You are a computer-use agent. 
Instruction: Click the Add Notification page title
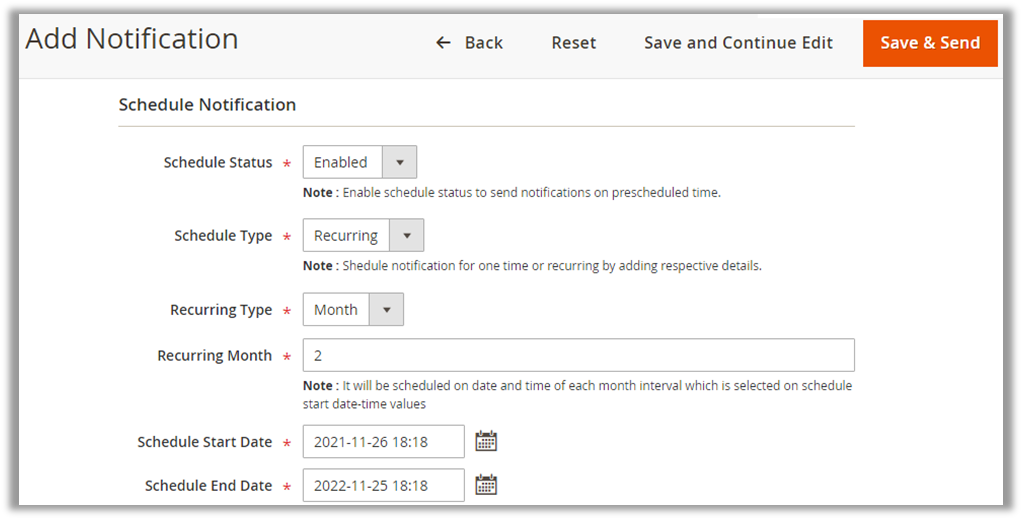[x=132, y=39]
